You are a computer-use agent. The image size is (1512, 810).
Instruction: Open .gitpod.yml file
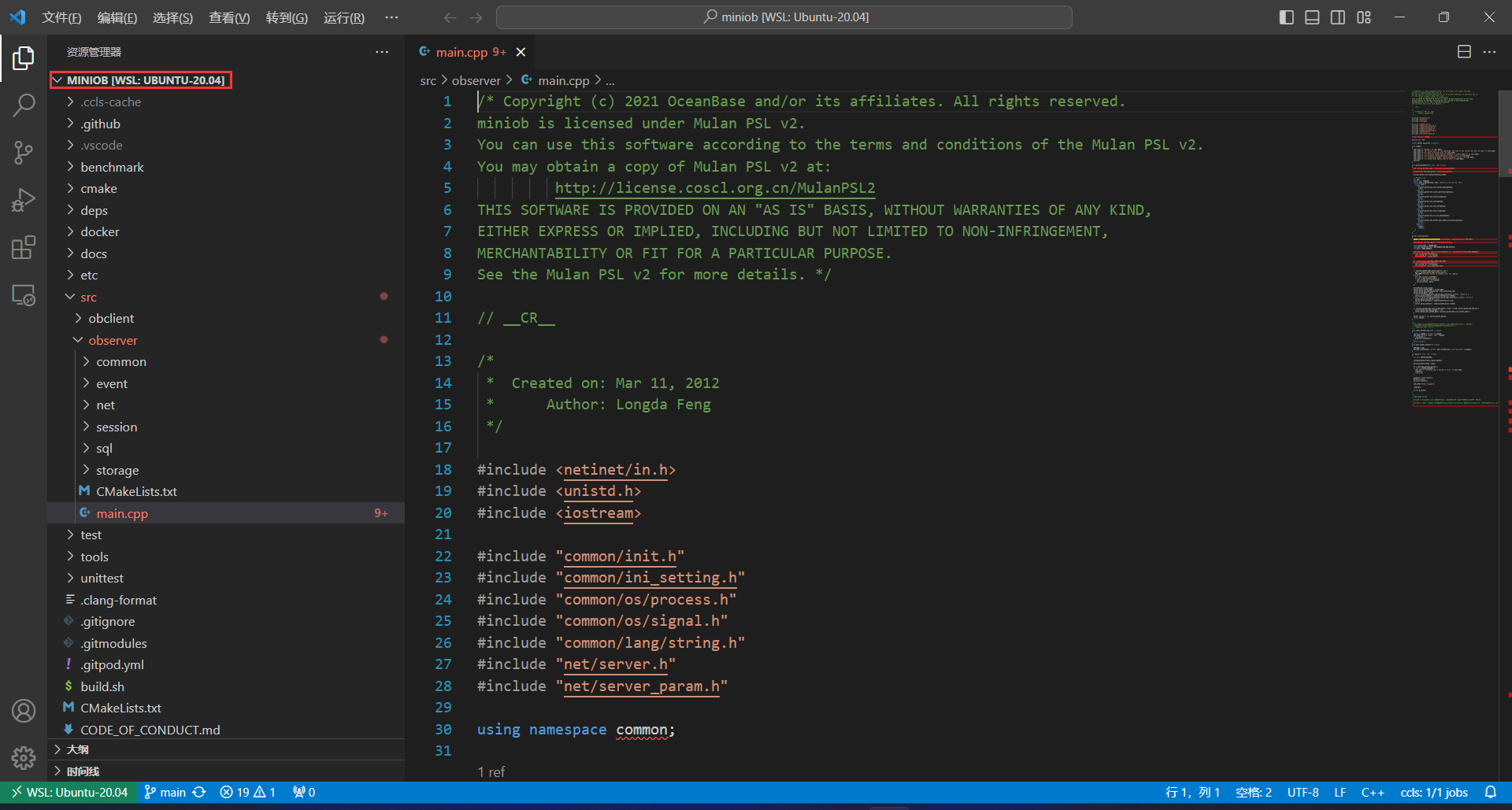112,664
